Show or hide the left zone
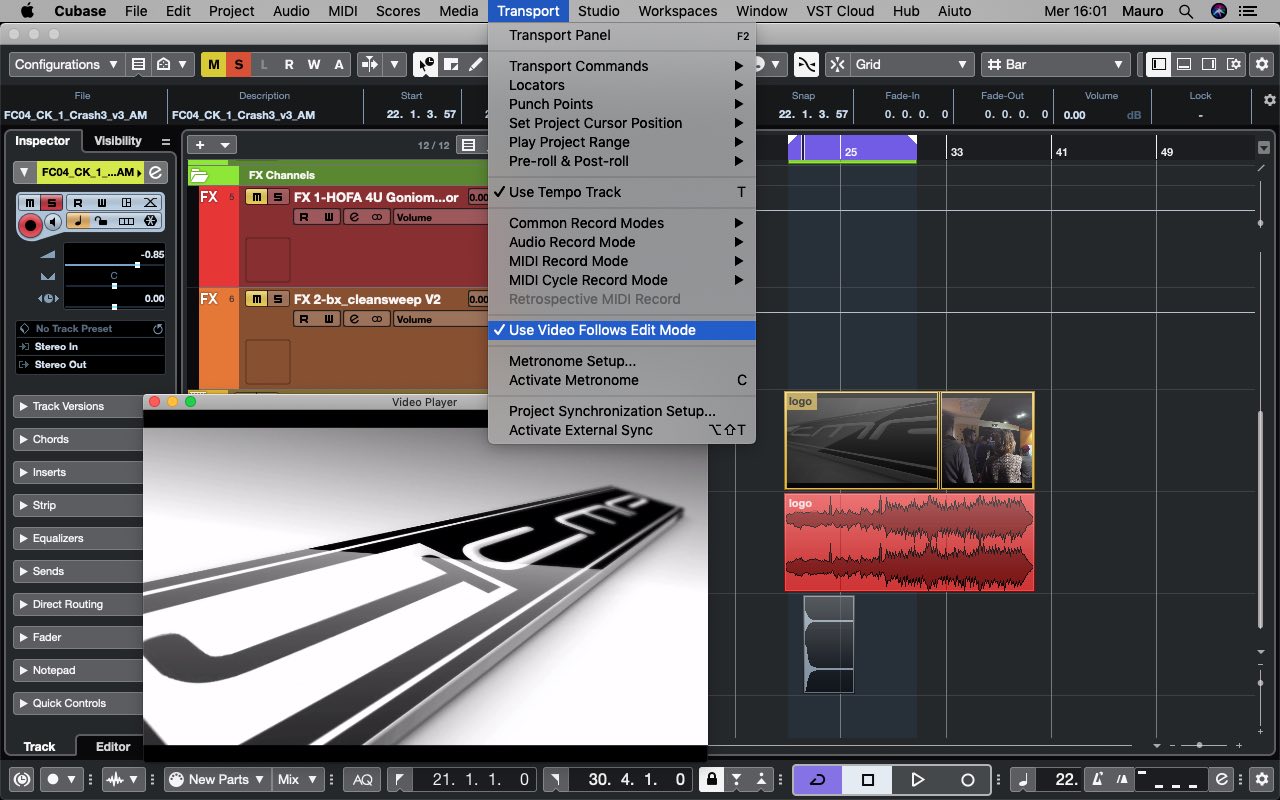1280x800 pixels. [x=1159, y=64]
